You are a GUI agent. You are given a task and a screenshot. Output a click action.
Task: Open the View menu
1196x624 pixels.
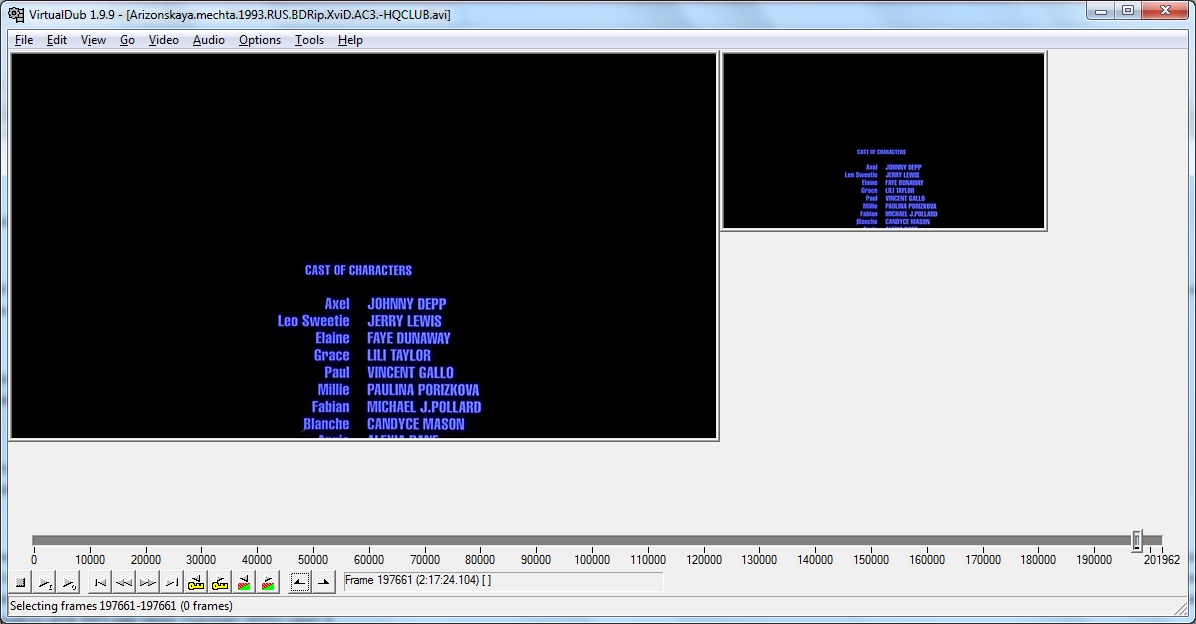[x=93, y=40]
